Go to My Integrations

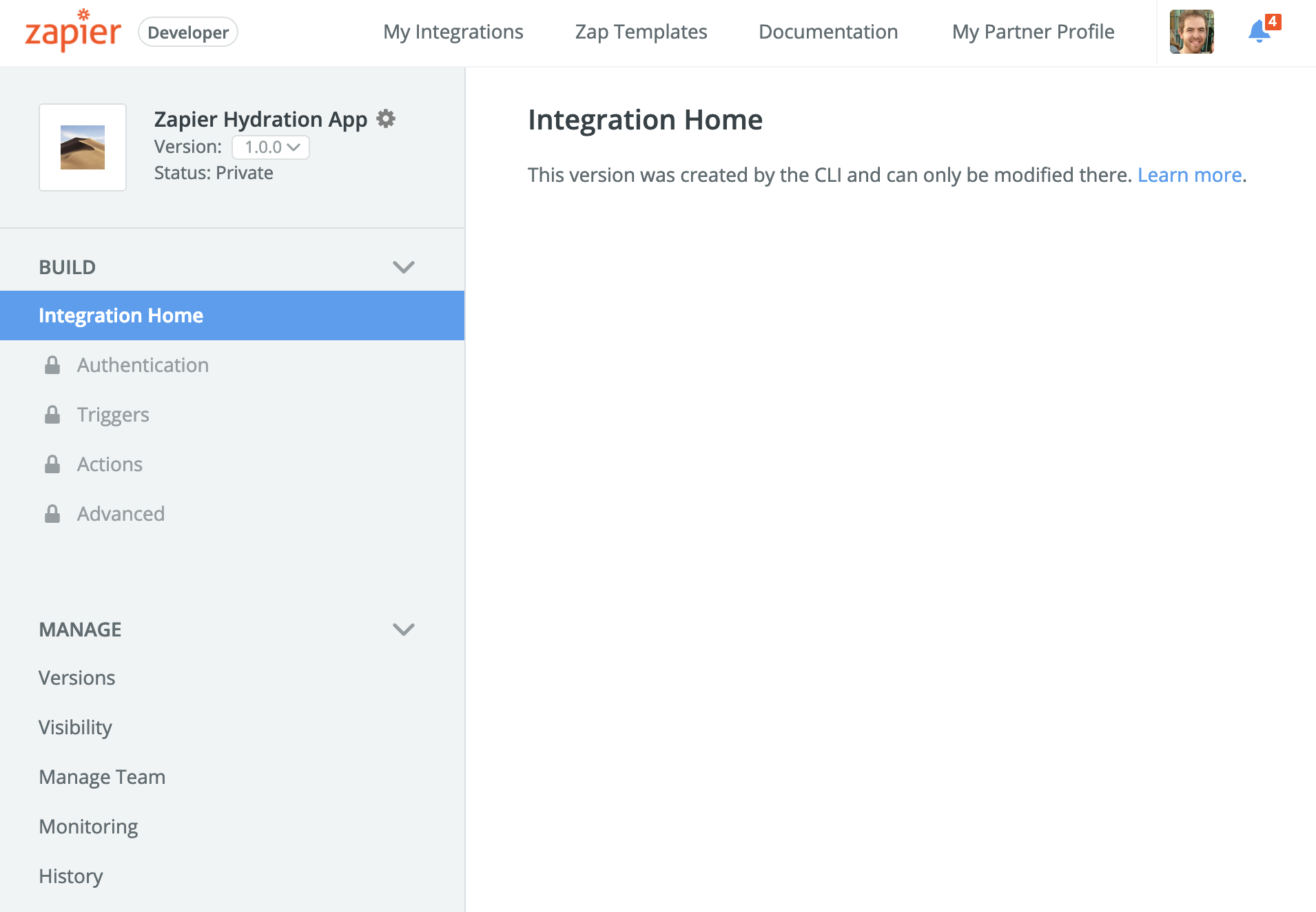(453, 32)
